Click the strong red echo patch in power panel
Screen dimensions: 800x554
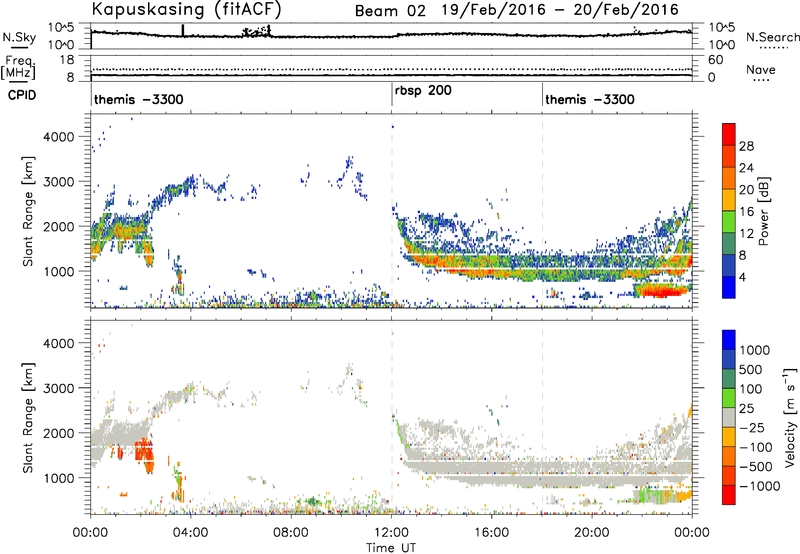click(661, 291)
